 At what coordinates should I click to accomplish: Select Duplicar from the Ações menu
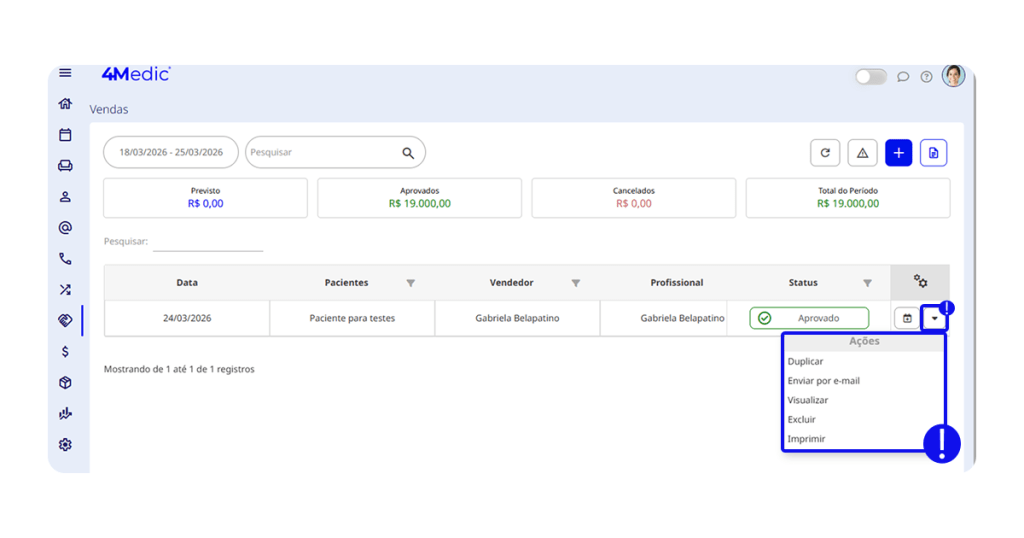click(805, 362)
